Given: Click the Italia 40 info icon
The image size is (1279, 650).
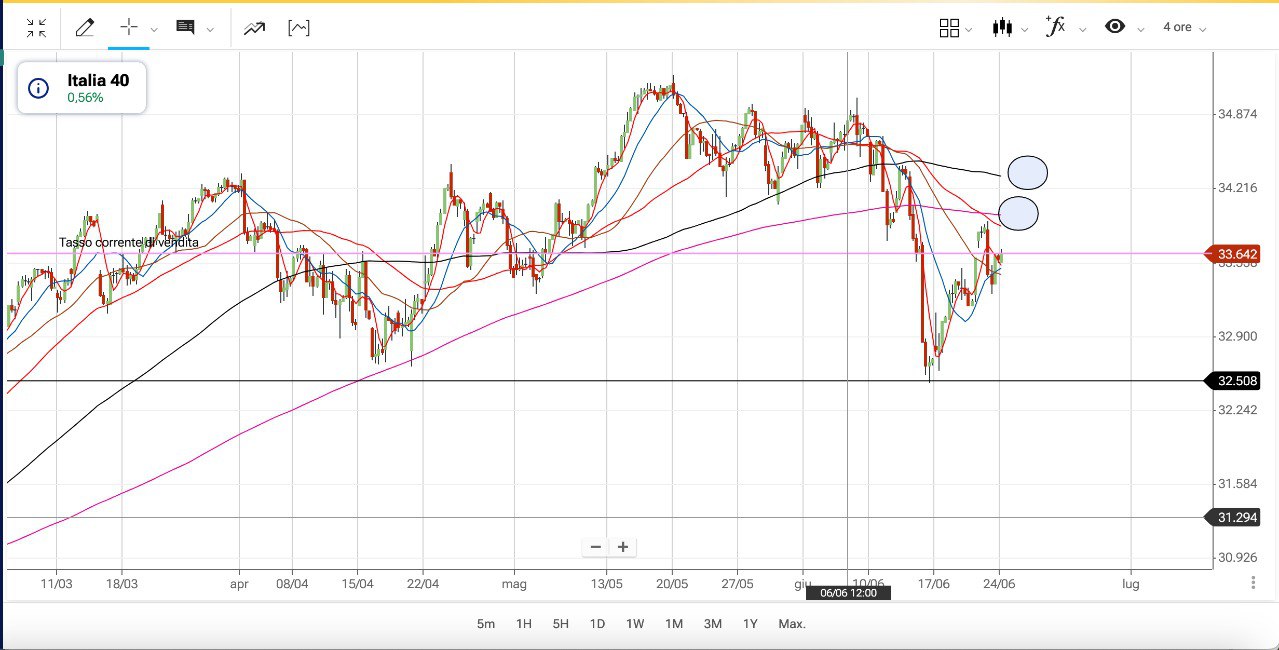Looking at the screenshot, I should 39,88.
